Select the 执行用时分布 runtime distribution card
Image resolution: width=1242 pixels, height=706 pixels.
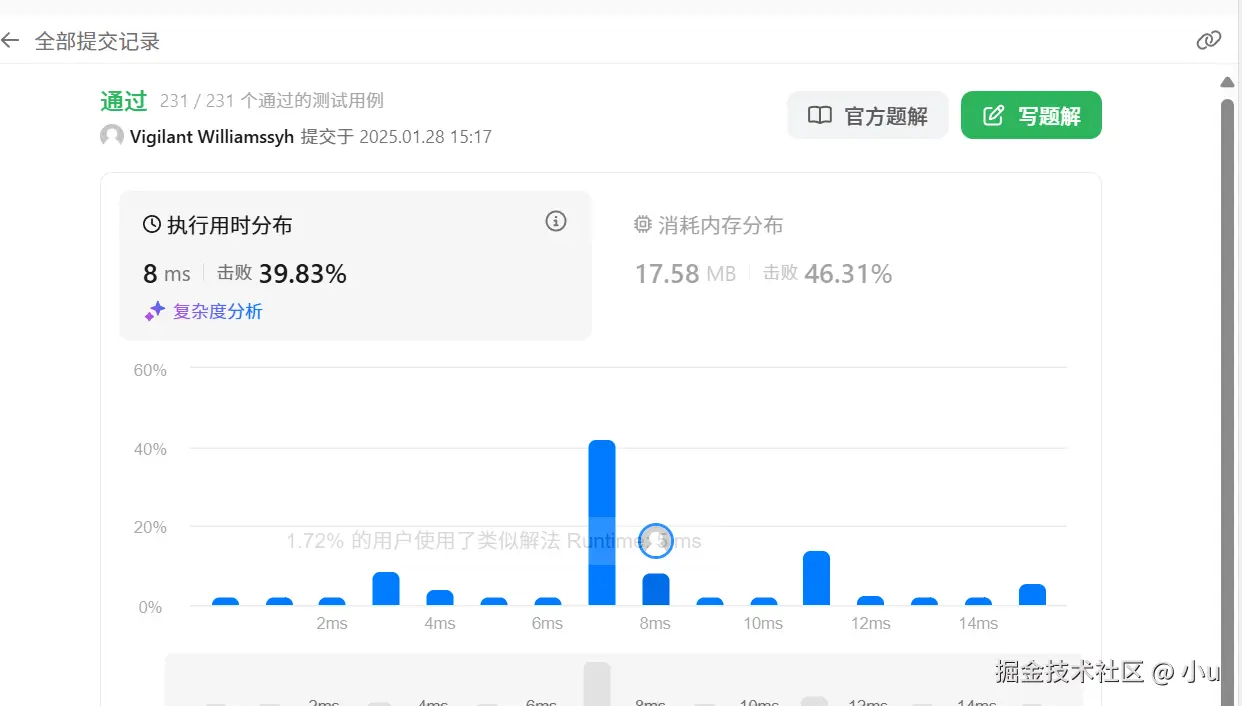(355, 265)
